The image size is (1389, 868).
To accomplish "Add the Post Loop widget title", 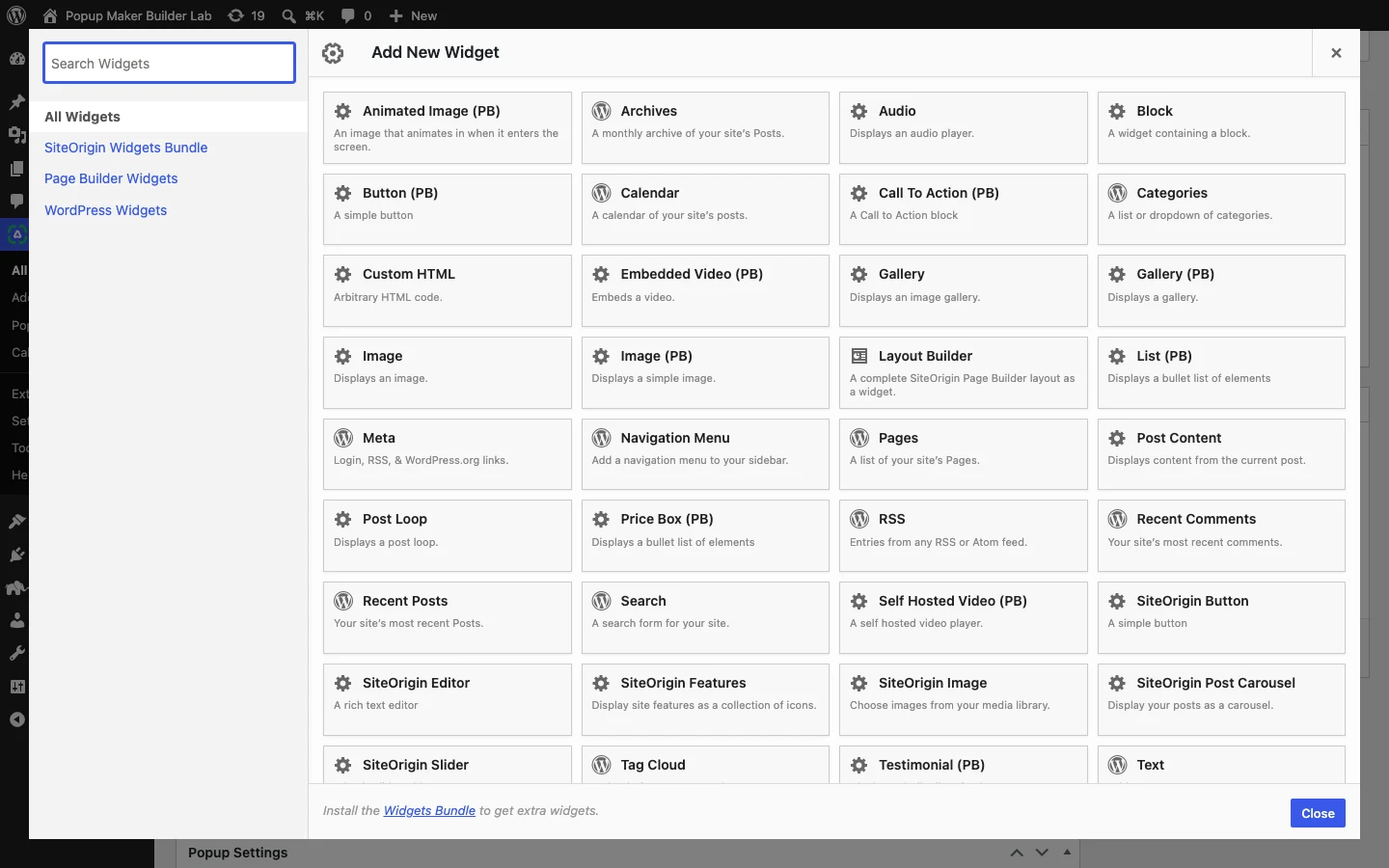I will click(x=395, y=519).
